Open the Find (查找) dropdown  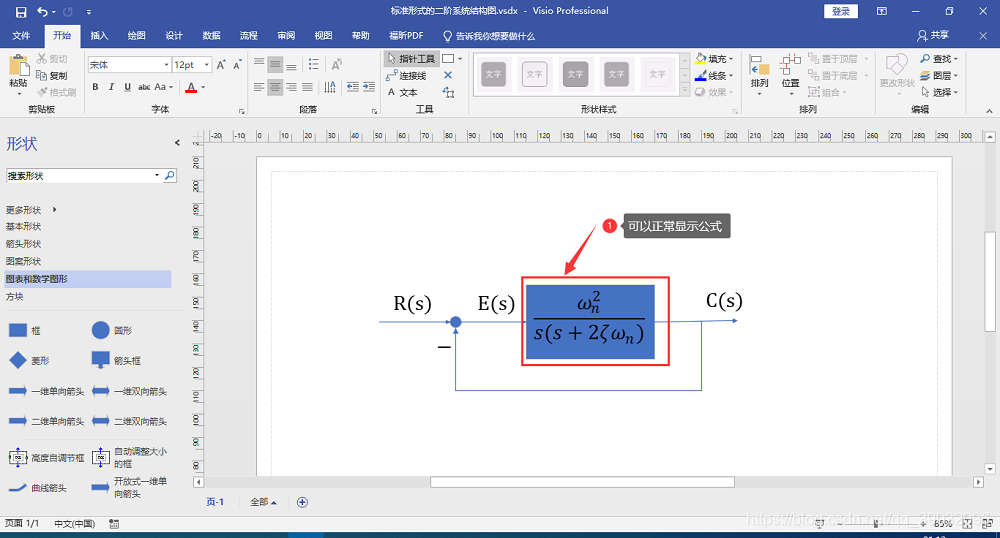[x=939, y=59]
